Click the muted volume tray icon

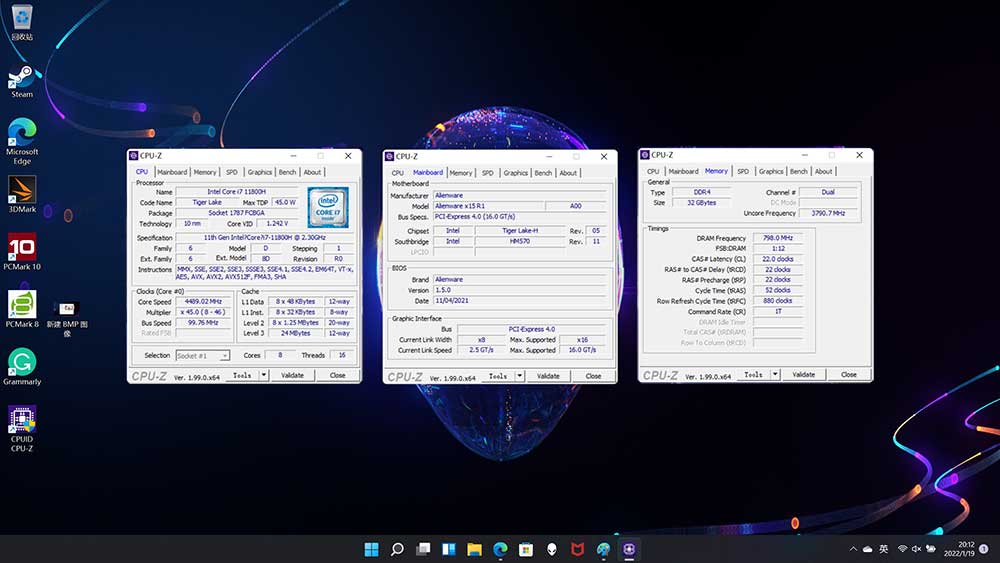click(916, 549)
